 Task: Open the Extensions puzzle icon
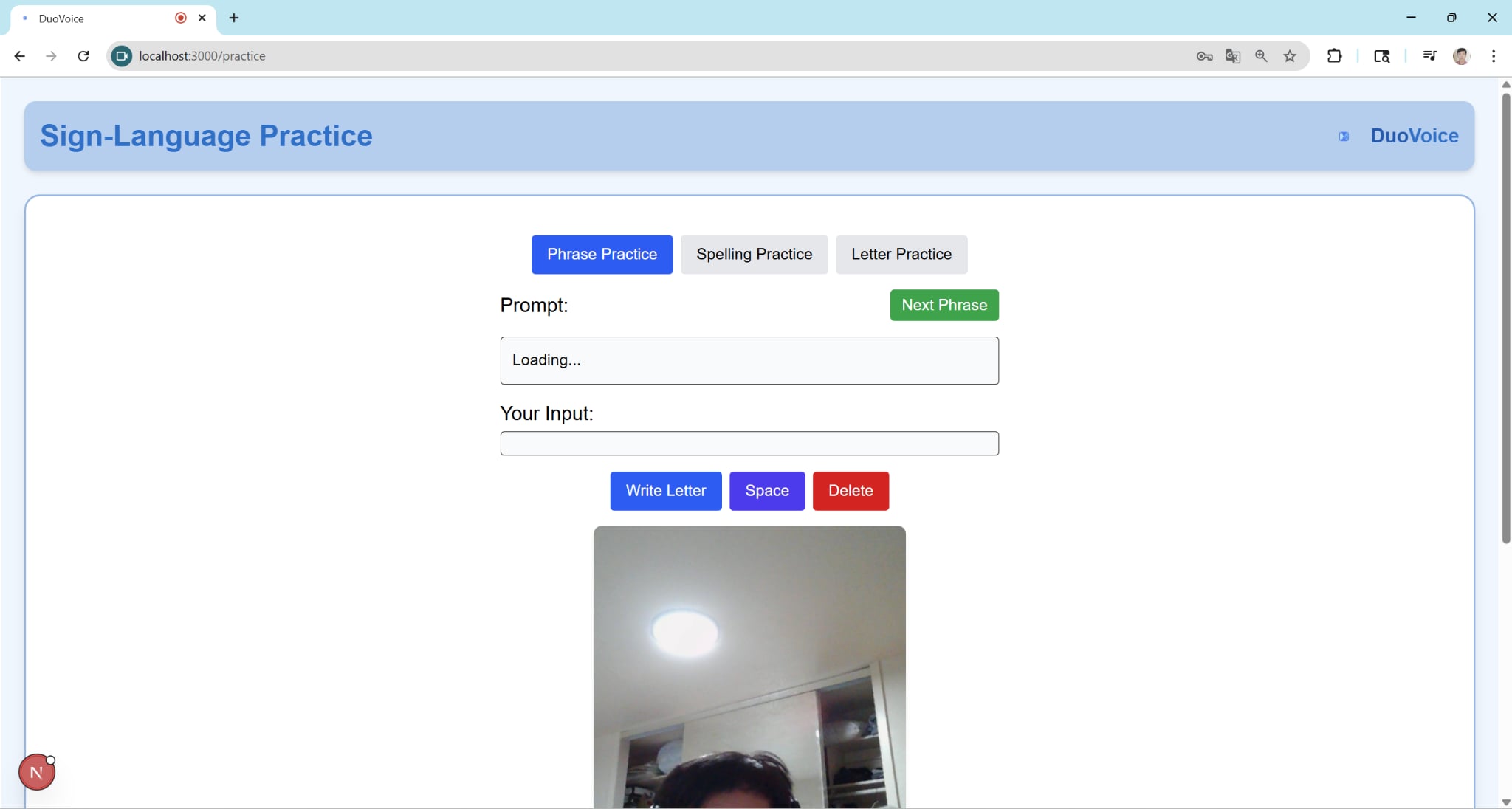click(x=1334, y=56)
